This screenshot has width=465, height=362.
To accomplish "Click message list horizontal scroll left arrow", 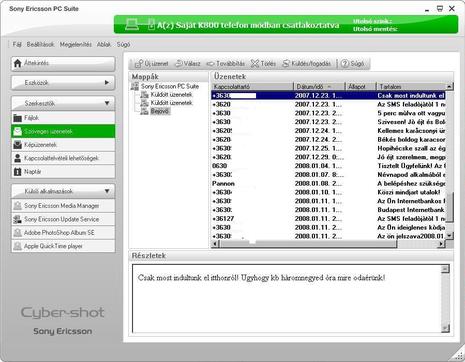I will coord(215,244).
